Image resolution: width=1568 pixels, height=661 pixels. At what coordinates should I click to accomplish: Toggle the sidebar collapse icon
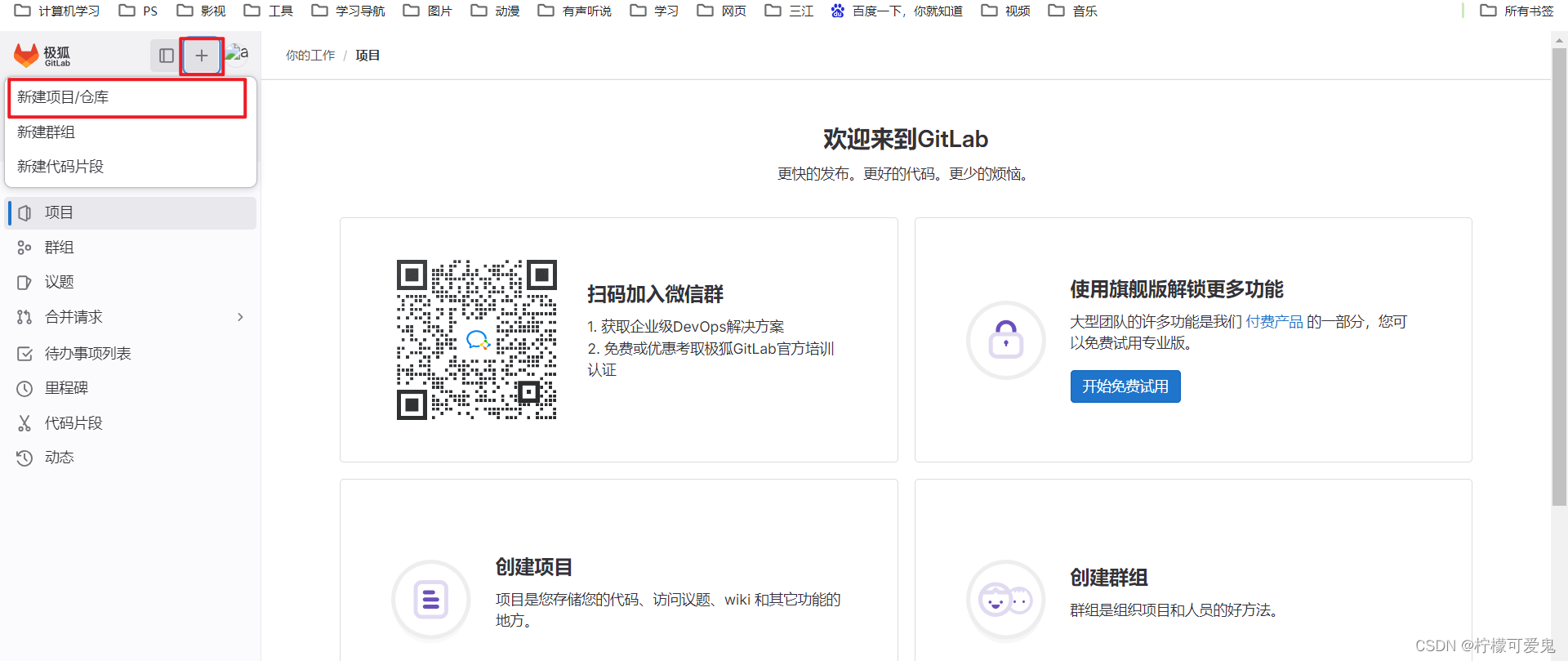(x=167, y=56)
